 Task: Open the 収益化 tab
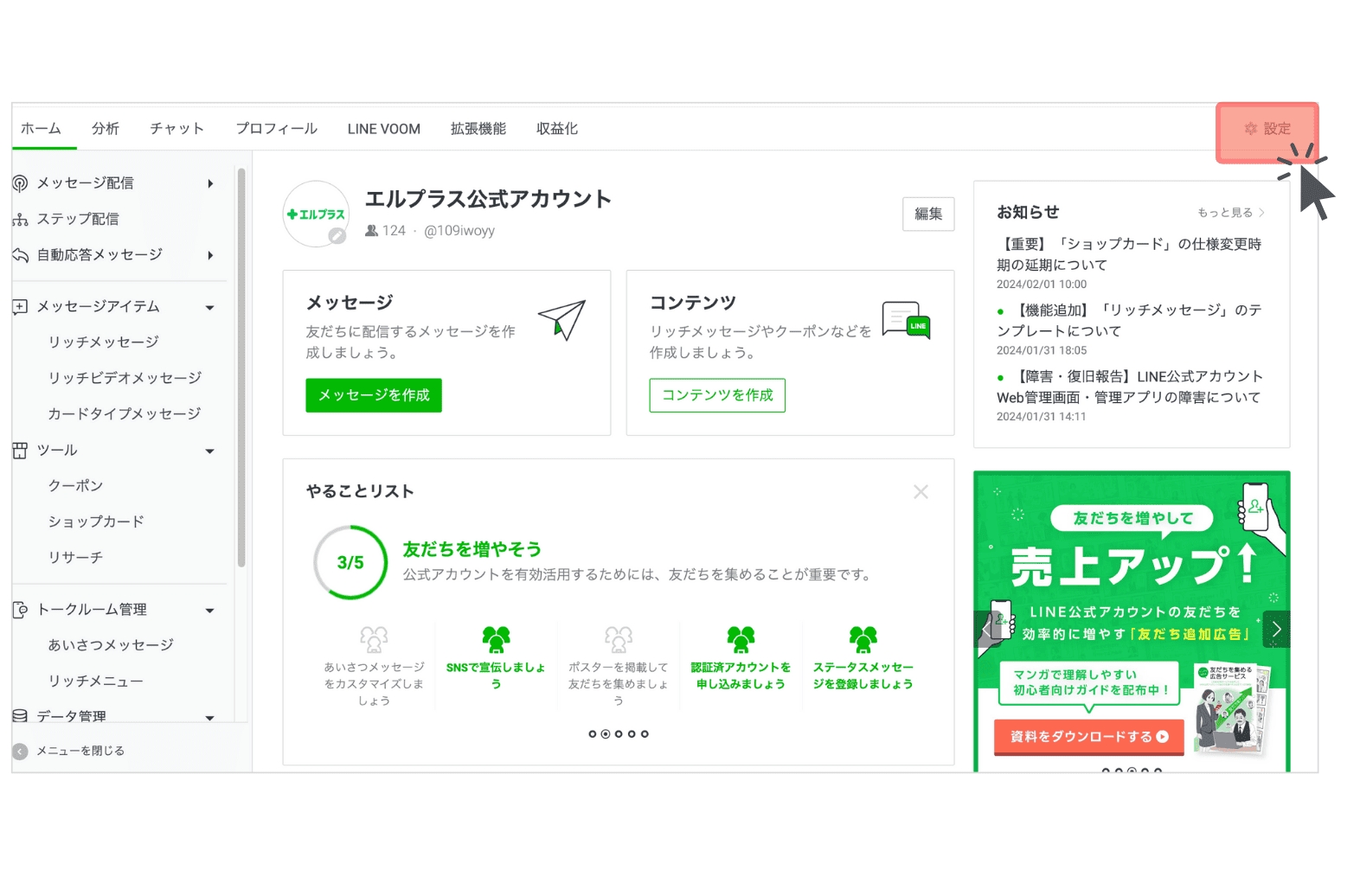557,129
